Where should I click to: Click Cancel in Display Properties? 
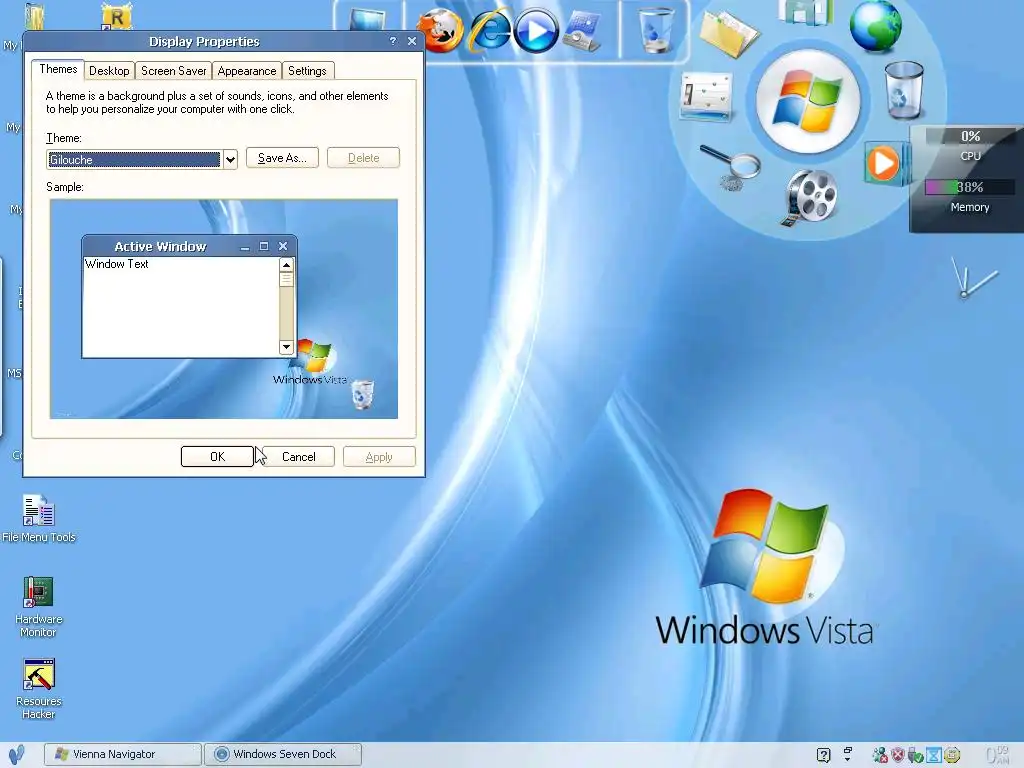(298, 456)
